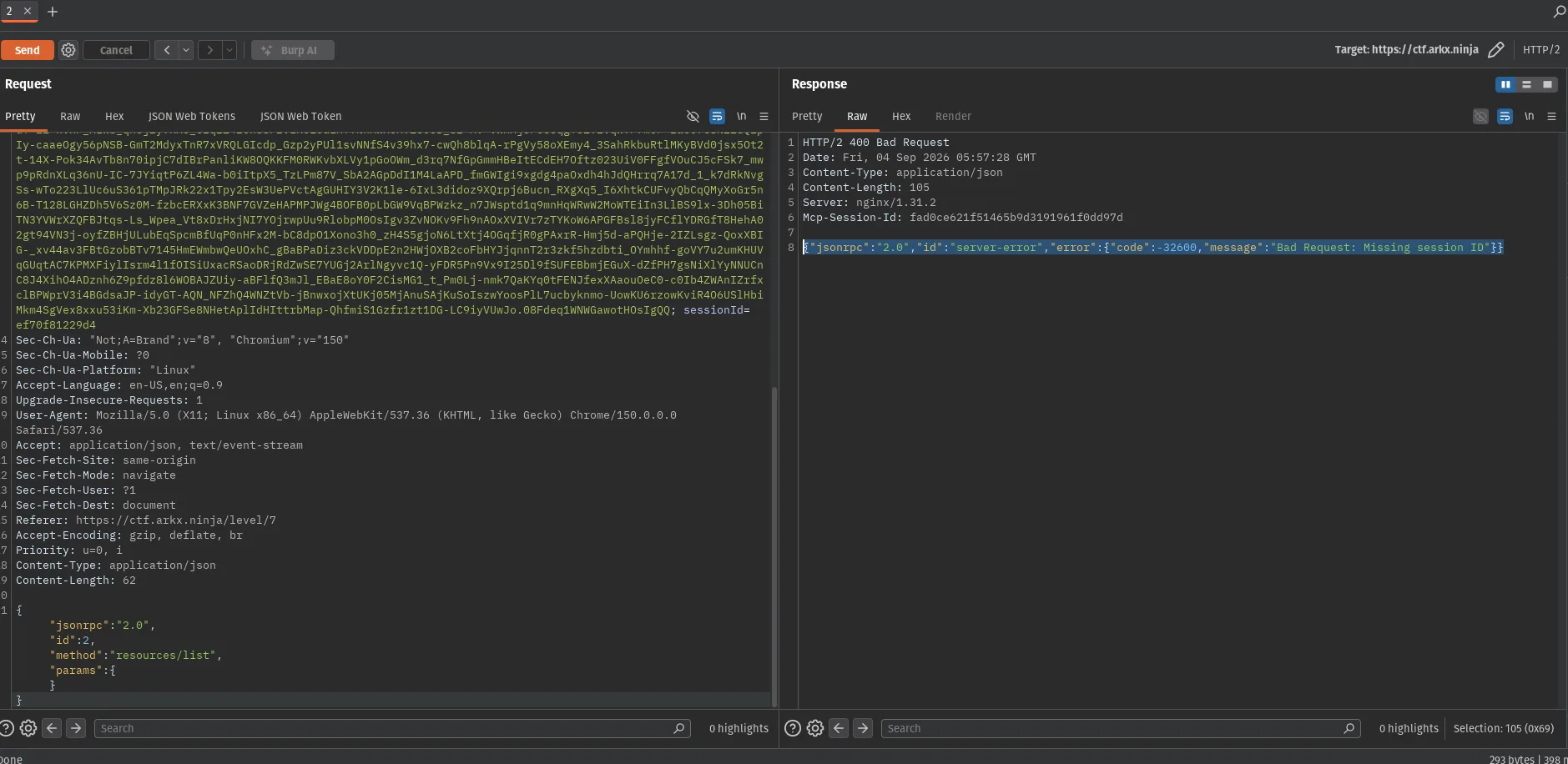Image resolution: width=1568 pixels, height=764 pixels.
Task: Switch request view to Pretty tab
Action: pyautogui.click(x=20, y=116)
